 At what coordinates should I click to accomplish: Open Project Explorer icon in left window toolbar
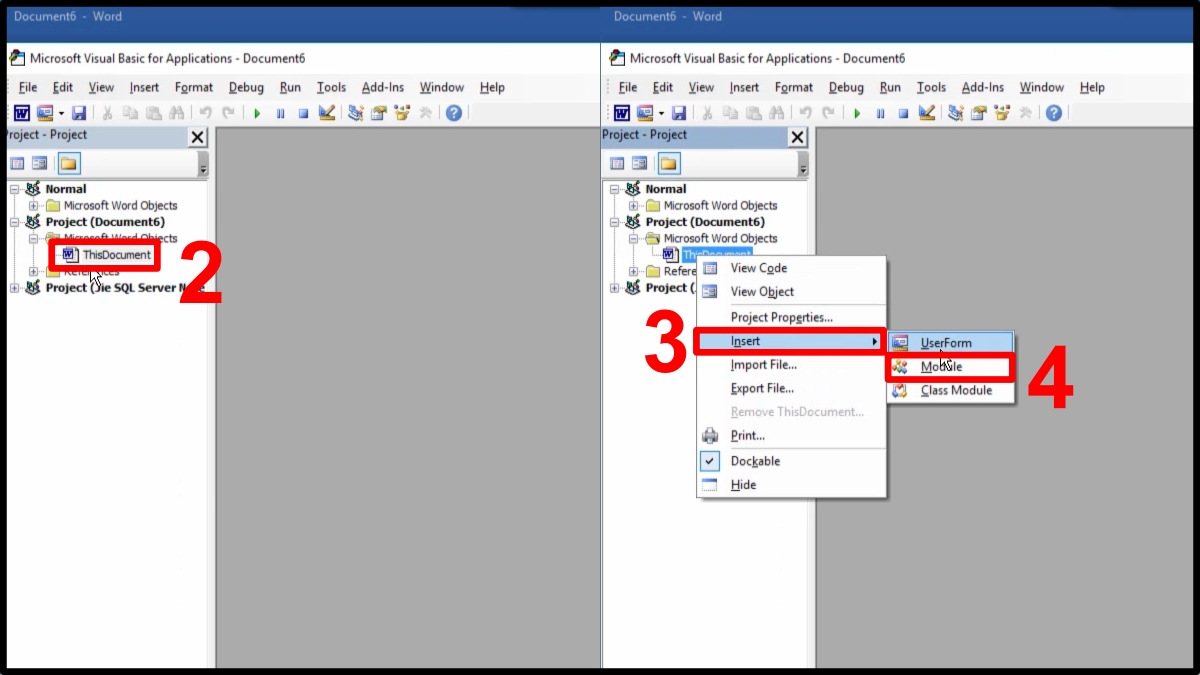[x=356, y=113]
